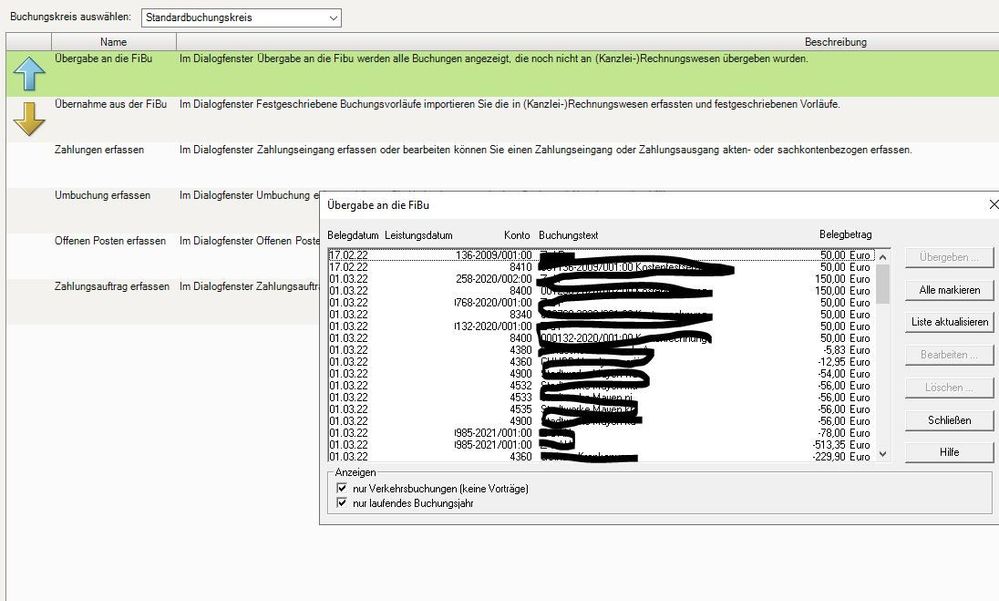Select booking row with Konto 8340
Image resolution: width=999 pixels, height=601 pixels.
point(601,314)
